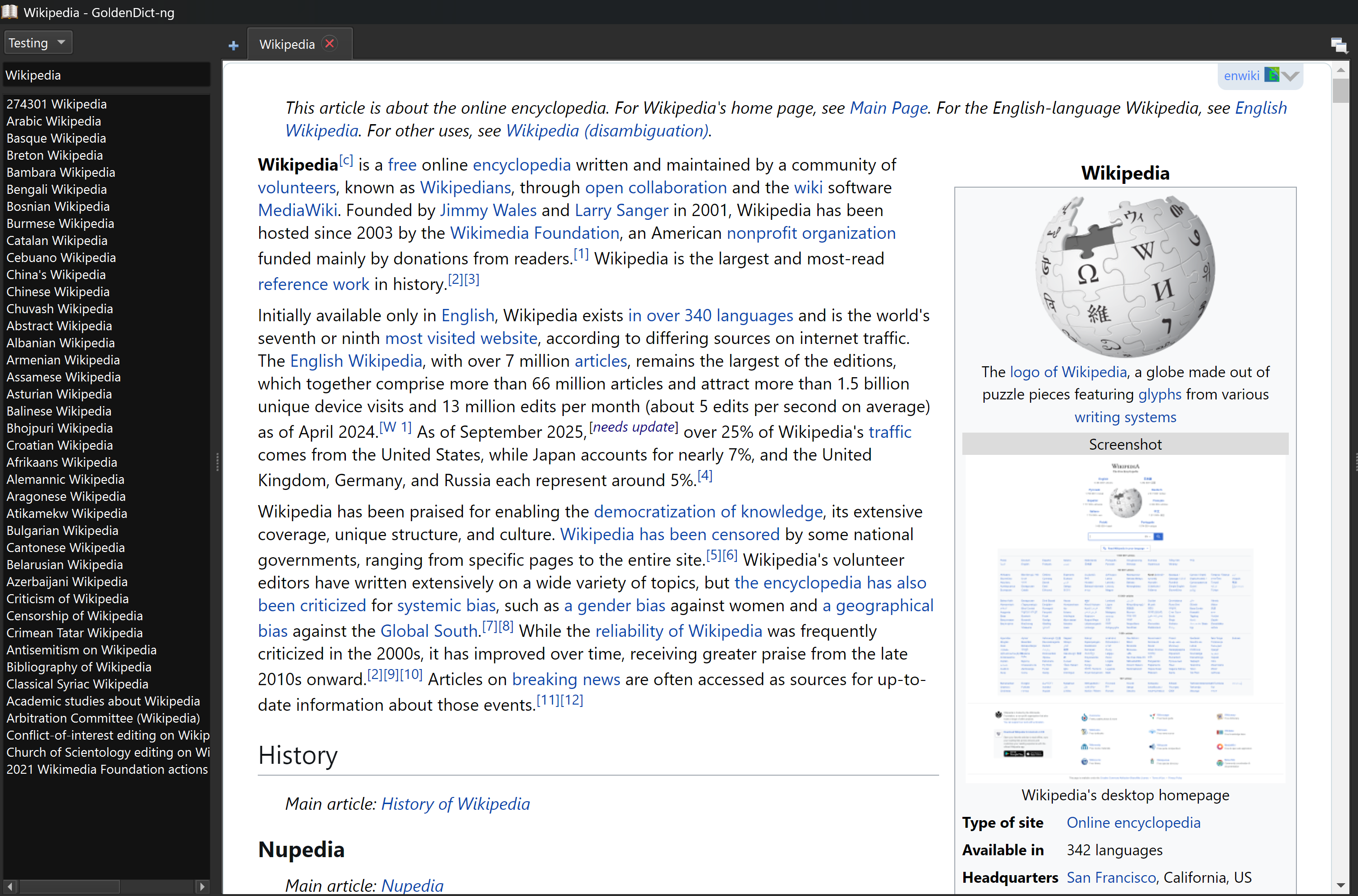Click the right arrow of the sidebar scrollbar
Screen dimensions: 1358x896
(204, 886)
